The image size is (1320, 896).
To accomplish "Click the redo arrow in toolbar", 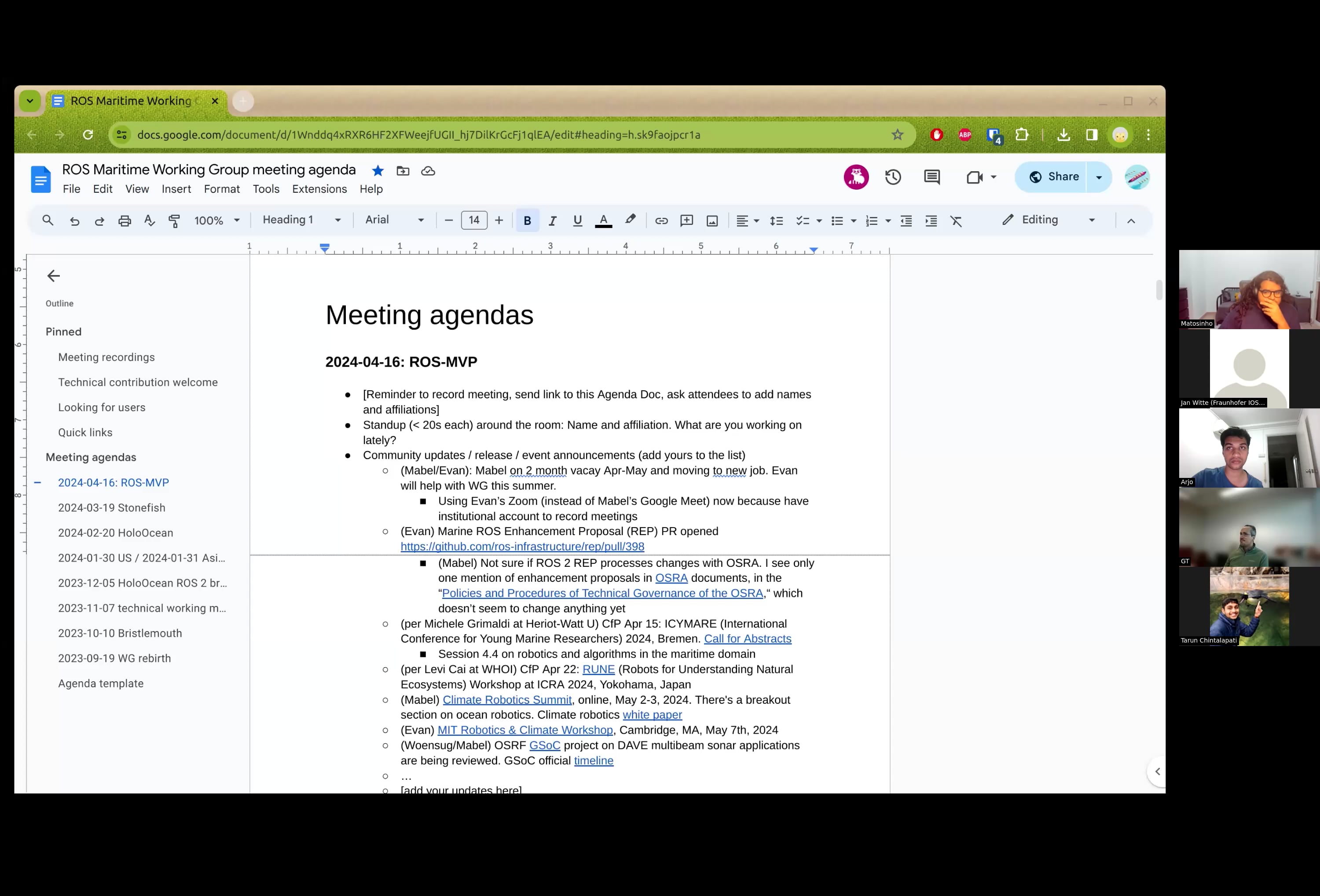I will click(x=99, y=221).
